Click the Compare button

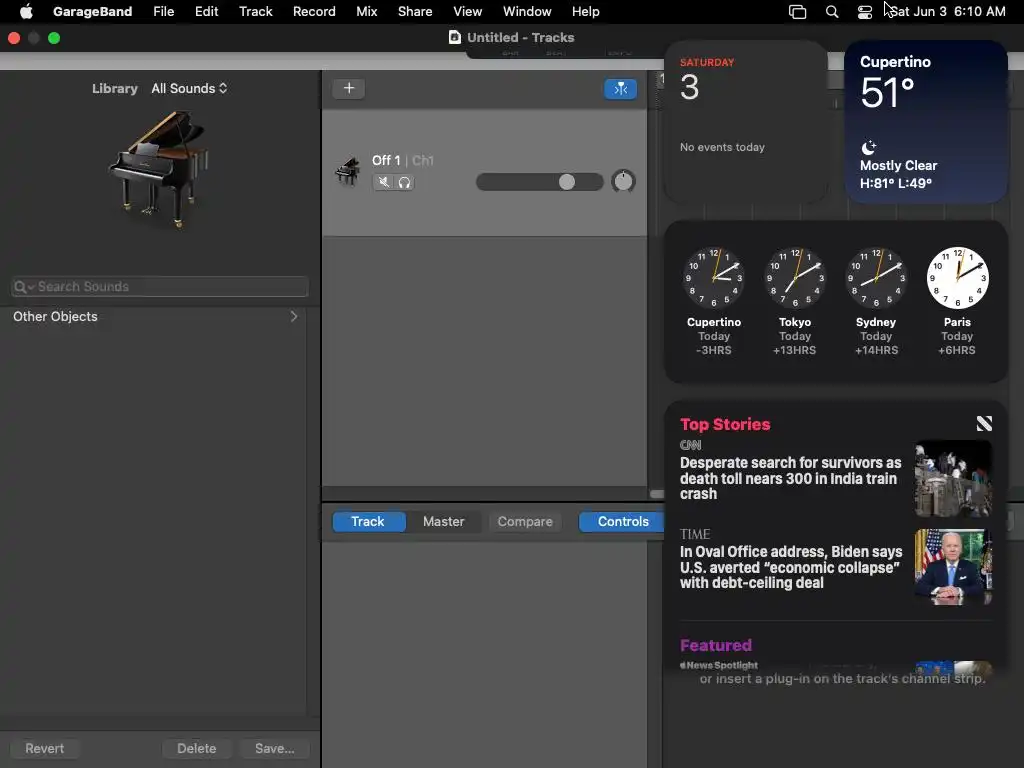click(524, 521)
